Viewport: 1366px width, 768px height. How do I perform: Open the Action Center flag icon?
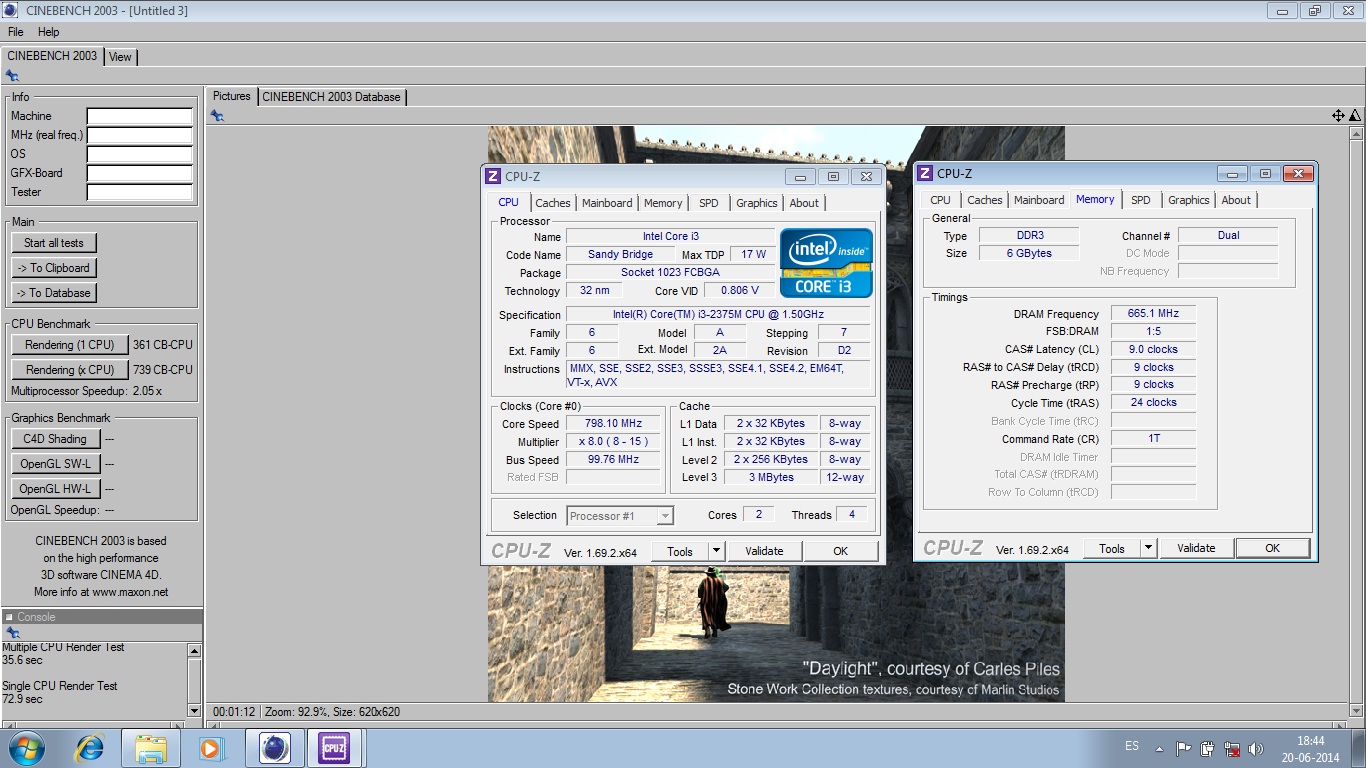pos(1184,748)
